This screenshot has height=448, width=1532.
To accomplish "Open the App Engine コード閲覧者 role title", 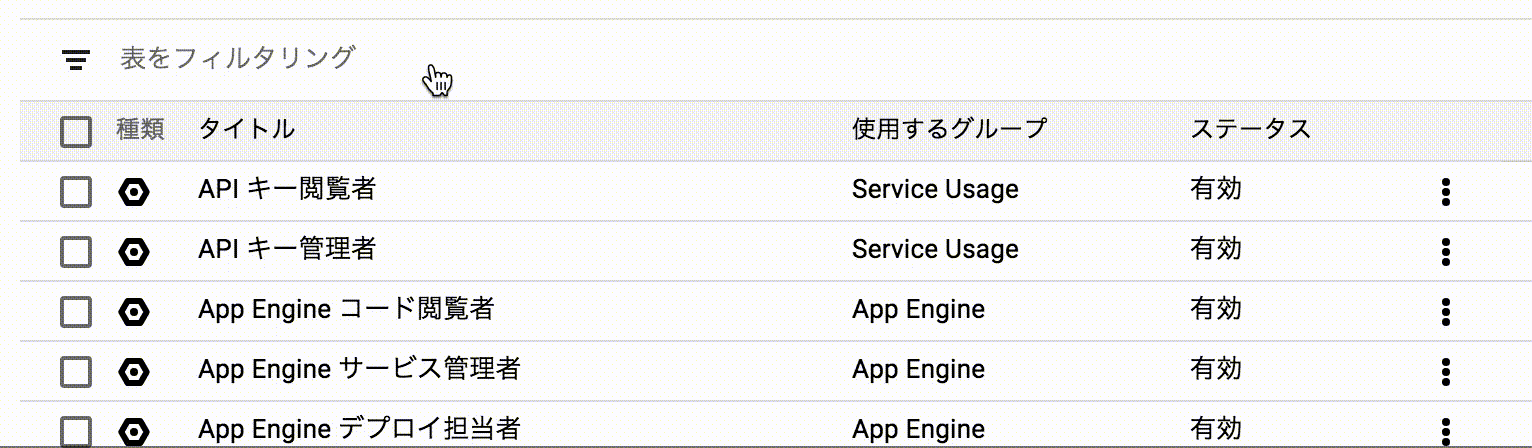I will (346, 310).
